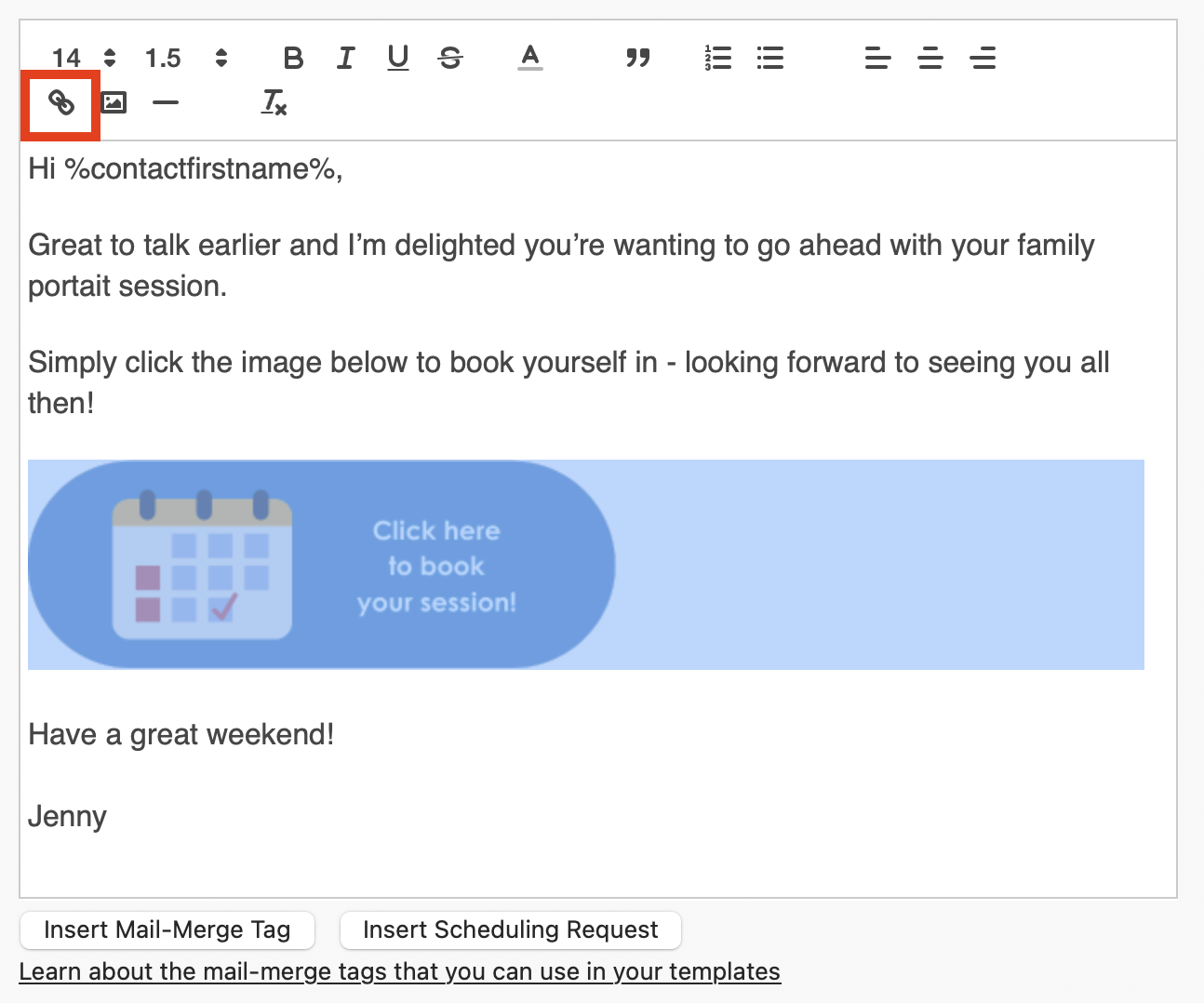Adjust font size using the stepper arrows

point(109,58)
